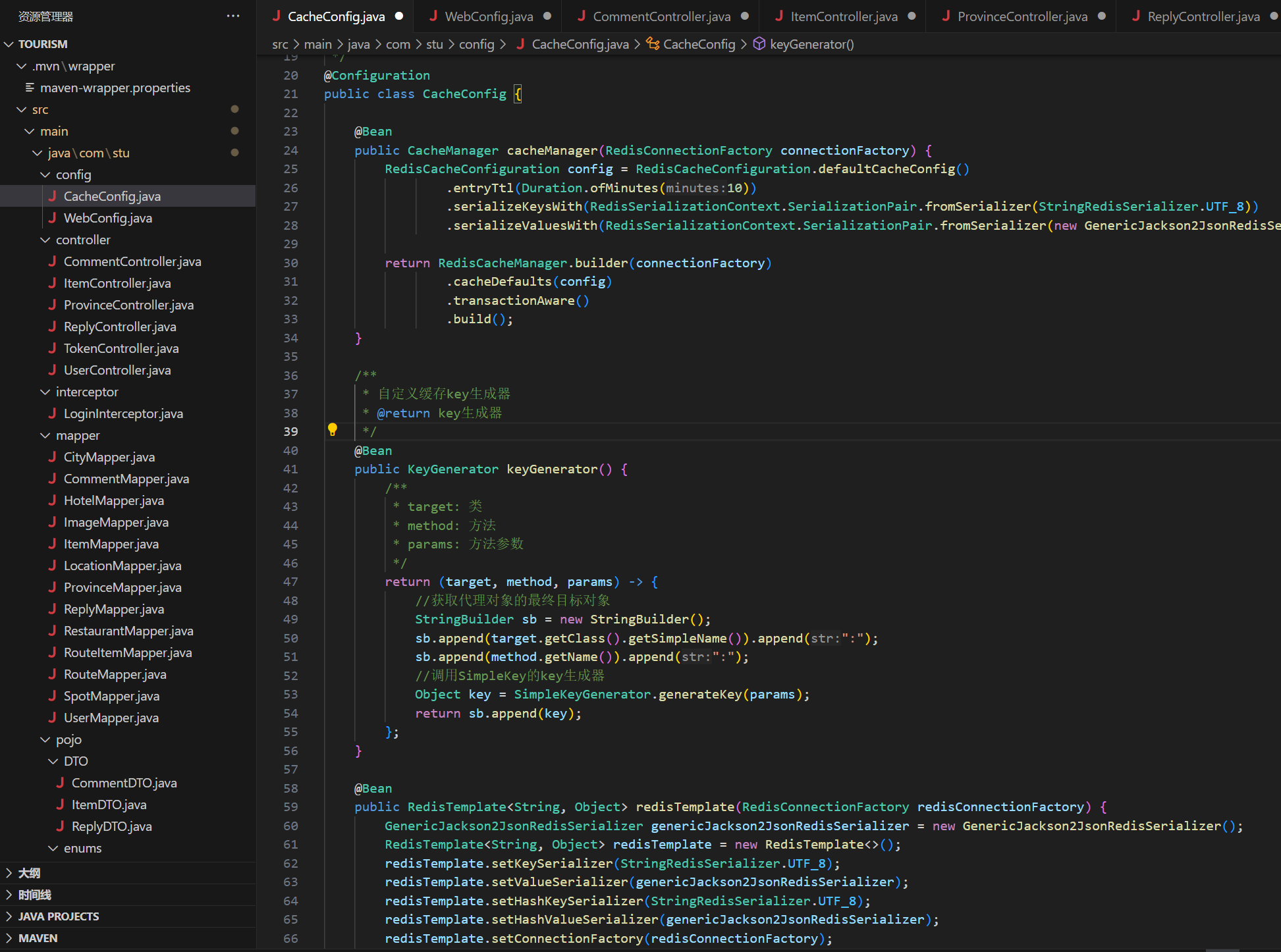
Task: Collapse the mapper folder
Action: [x=45, y=435]
